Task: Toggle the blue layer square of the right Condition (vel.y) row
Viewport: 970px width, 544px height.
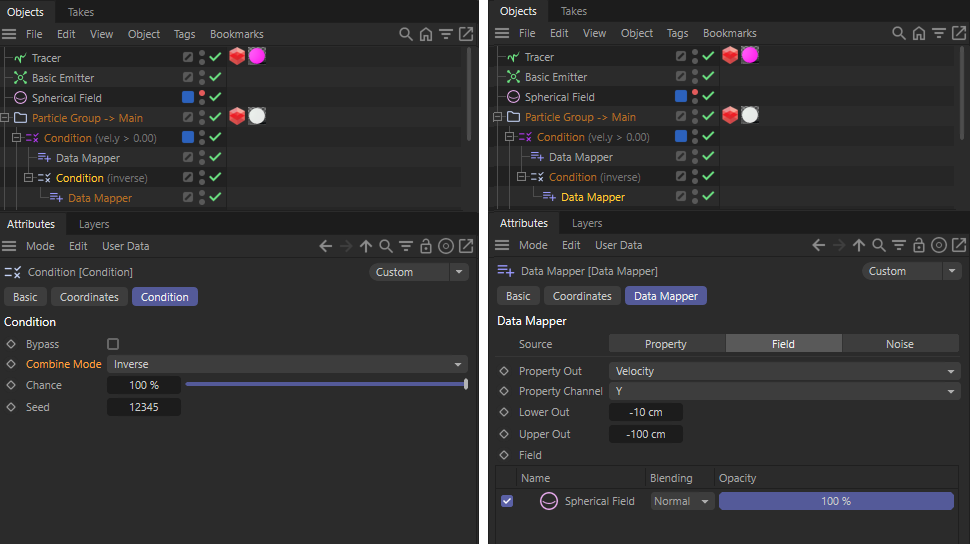Action: (681, 136)
